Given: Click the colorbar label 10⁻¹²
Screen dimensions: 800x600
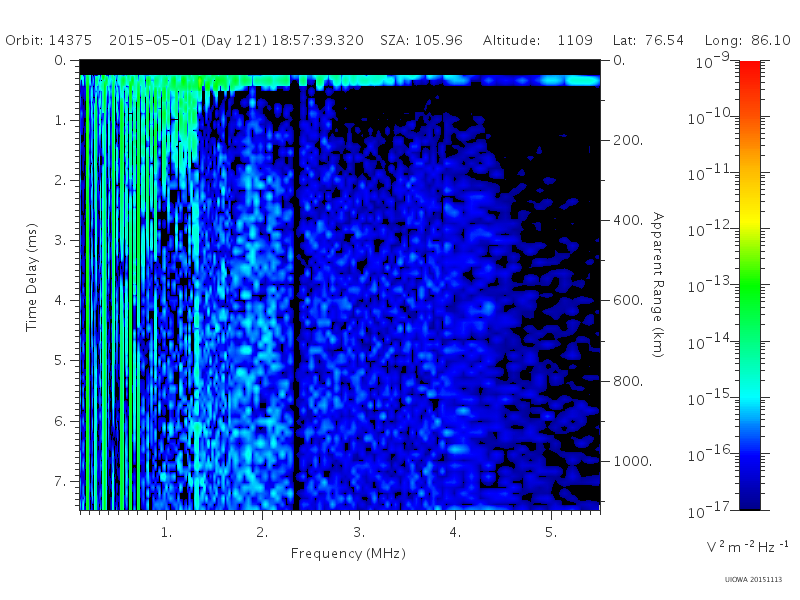Looking at the screenshot, I should tap(712, 229).
